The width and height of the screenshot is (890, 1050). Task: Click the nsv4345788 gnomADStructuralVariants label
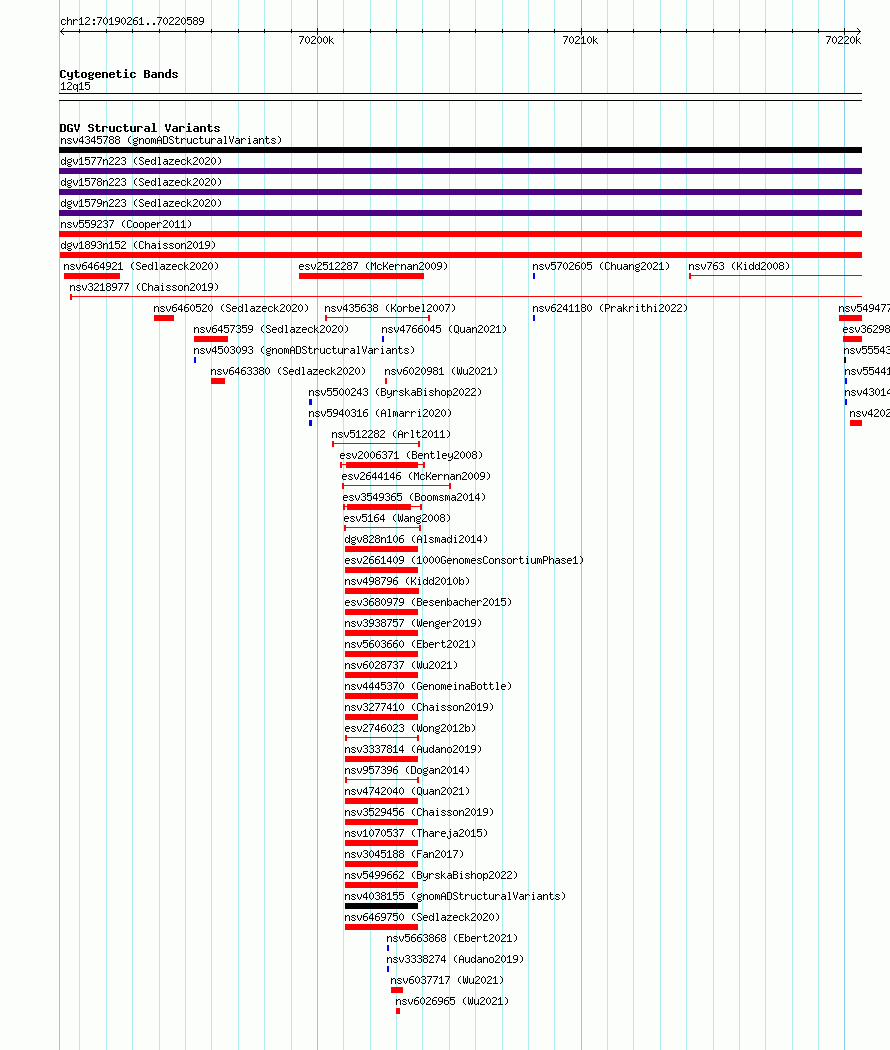(x=171, y=141)
